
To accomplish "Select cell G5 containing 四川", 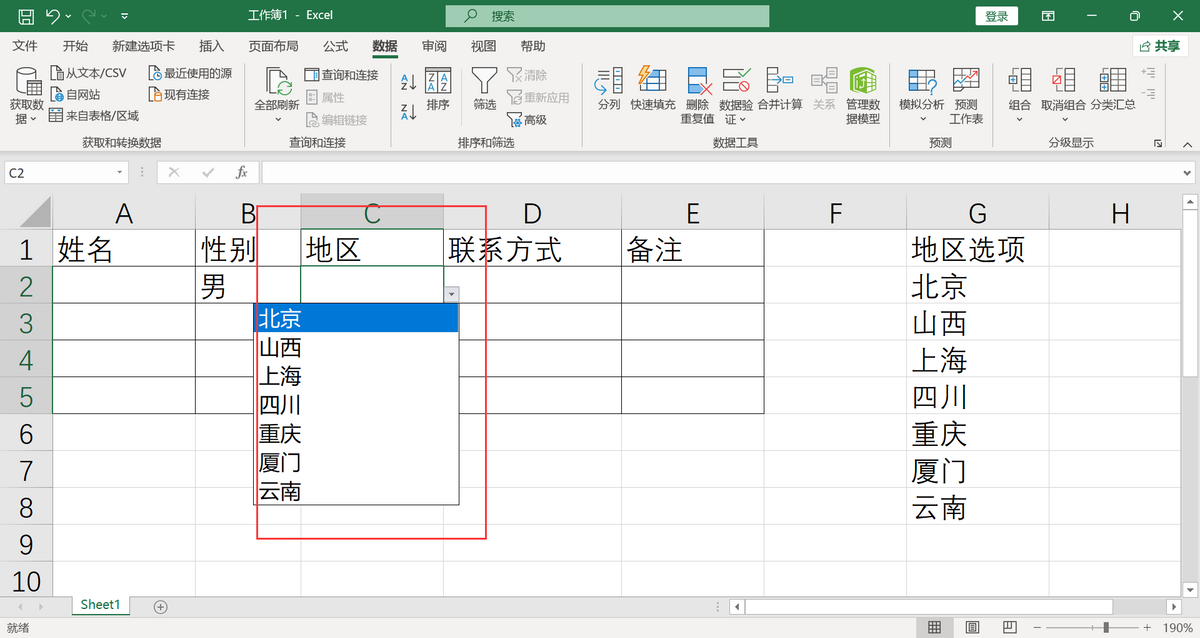I will click(x=977, y=397).
